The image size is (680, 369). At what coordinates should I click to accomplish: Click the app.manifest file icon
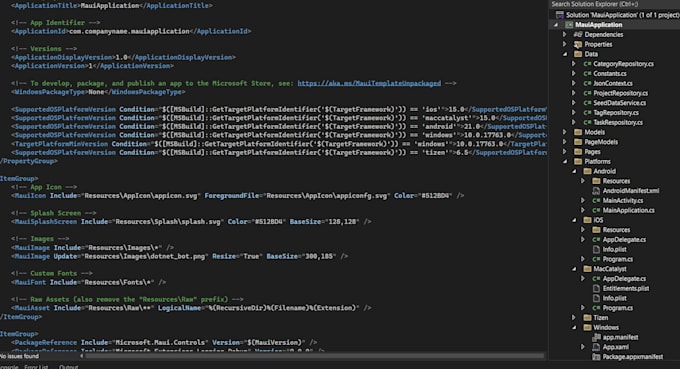click(596, 337)
